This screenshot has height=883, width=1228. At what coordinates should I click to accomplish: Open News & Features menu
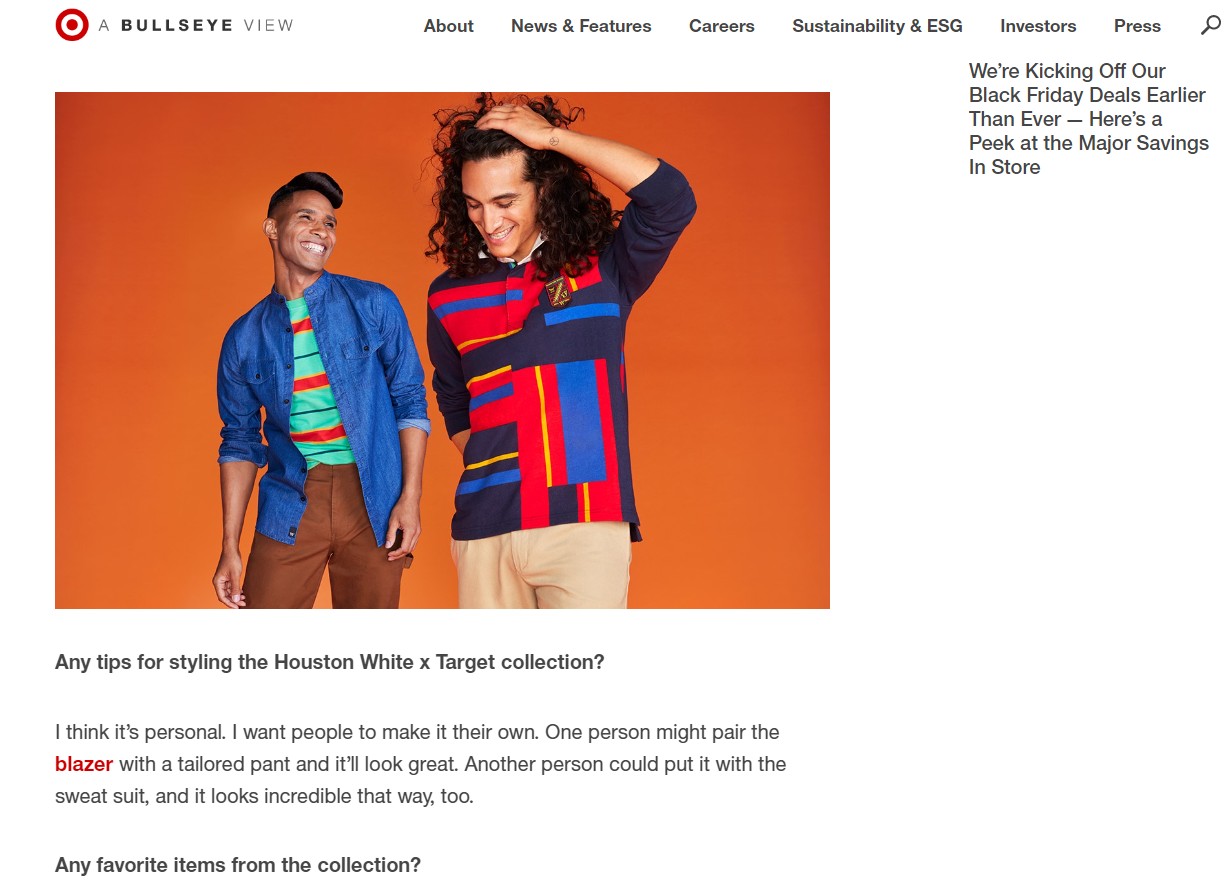[x=581, y=26]
